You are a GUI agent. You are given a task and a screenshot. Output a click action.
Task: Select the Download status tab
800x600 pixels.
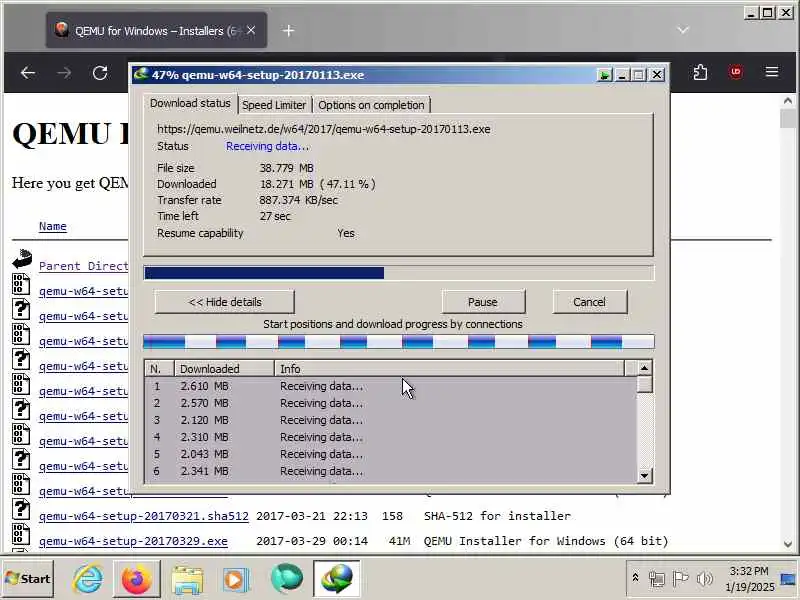[x=190, y=103]
